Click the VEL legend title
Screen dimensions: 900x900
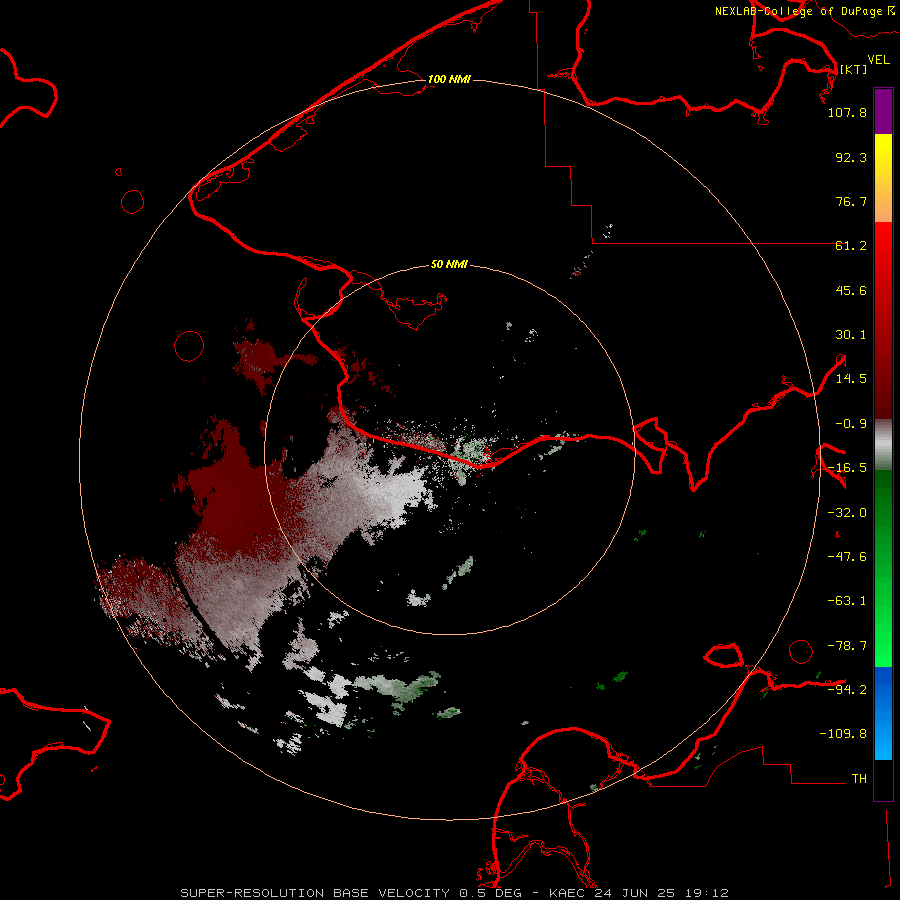(x=878, y=60)
